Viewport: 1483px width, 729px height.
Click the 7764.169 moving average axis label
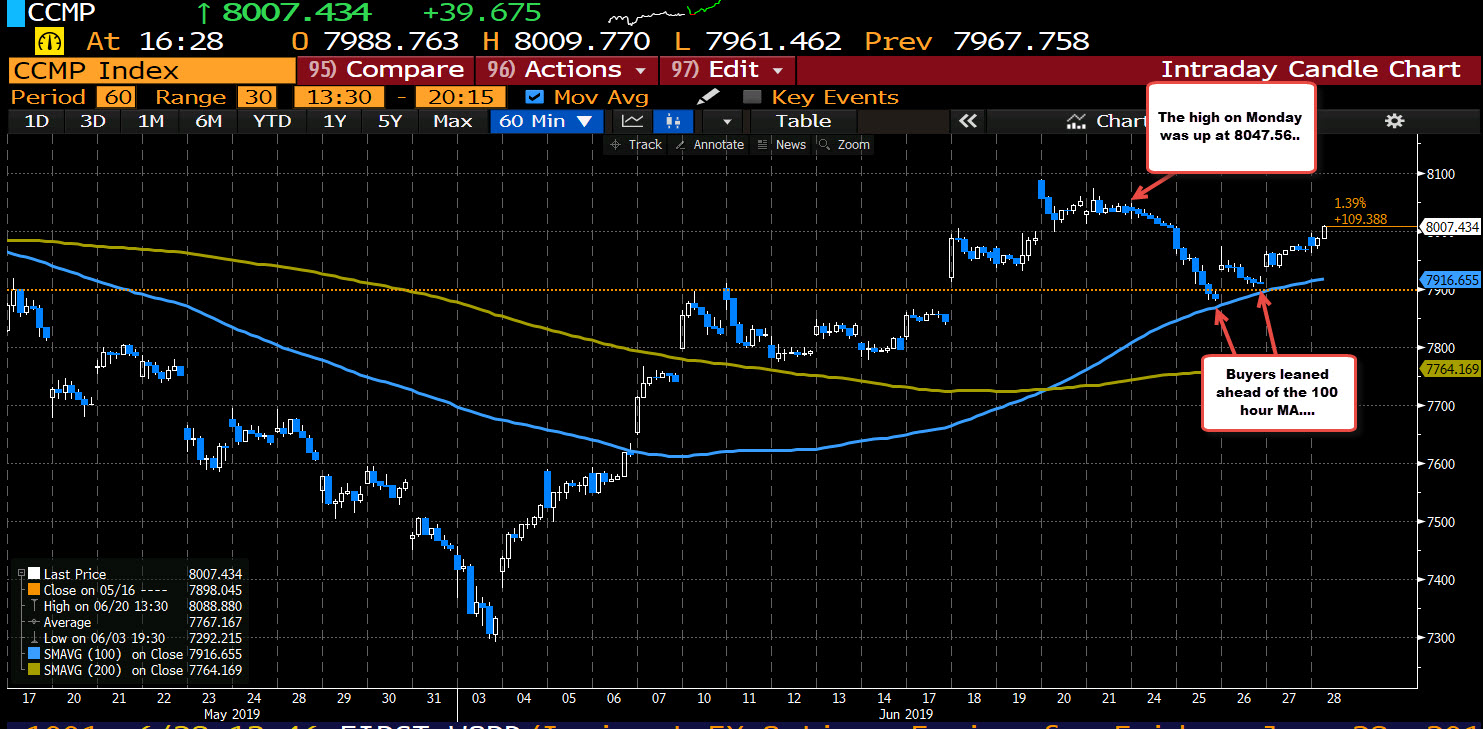coord(1449,369)
